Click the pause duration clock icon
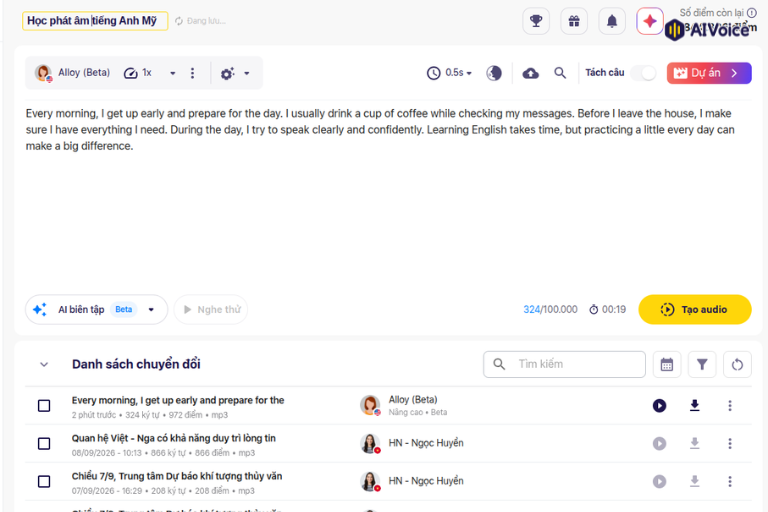 point(433,73)
